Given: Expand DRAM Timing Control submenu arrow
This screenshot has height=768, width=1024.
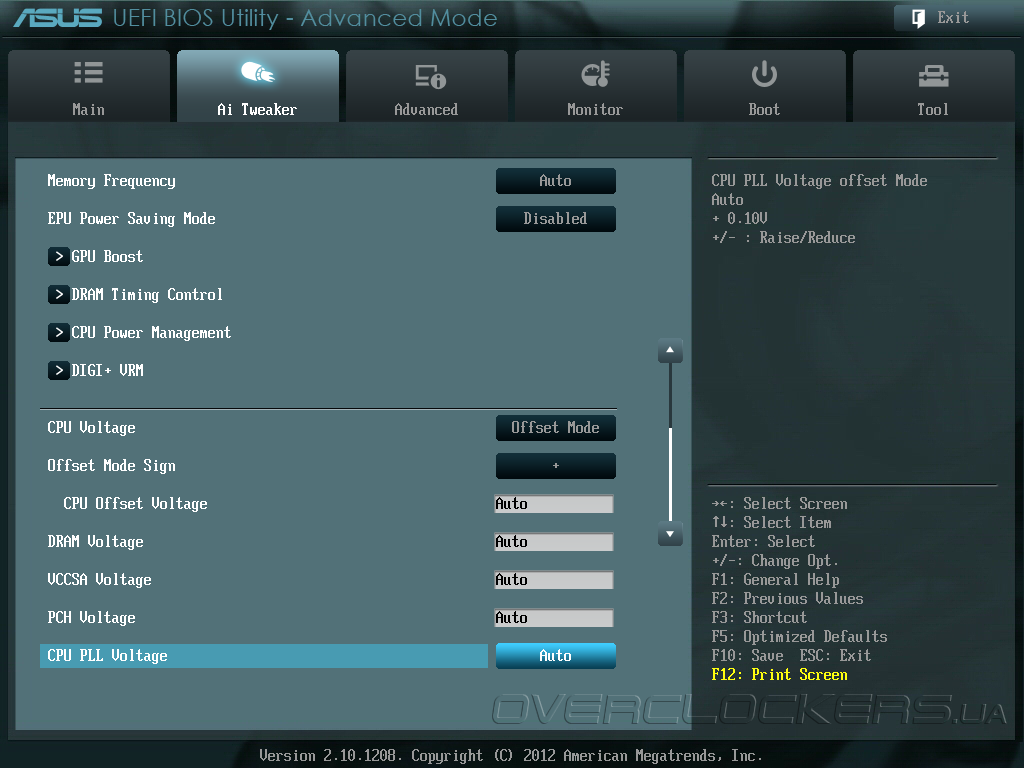Looking at the screenshot, I should pyautogui.click(x=59, y=295).
